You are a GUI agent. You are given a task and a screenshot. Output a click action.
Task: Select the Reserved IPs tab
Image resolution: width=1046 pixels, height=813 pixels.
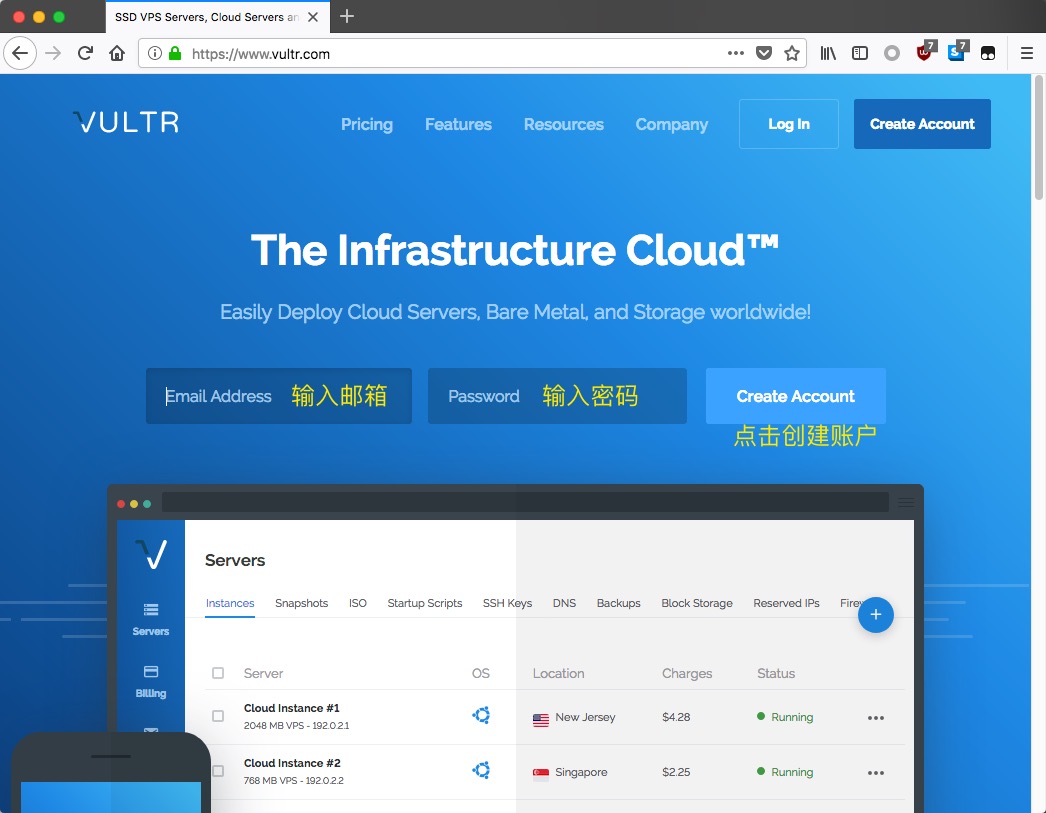787,603
